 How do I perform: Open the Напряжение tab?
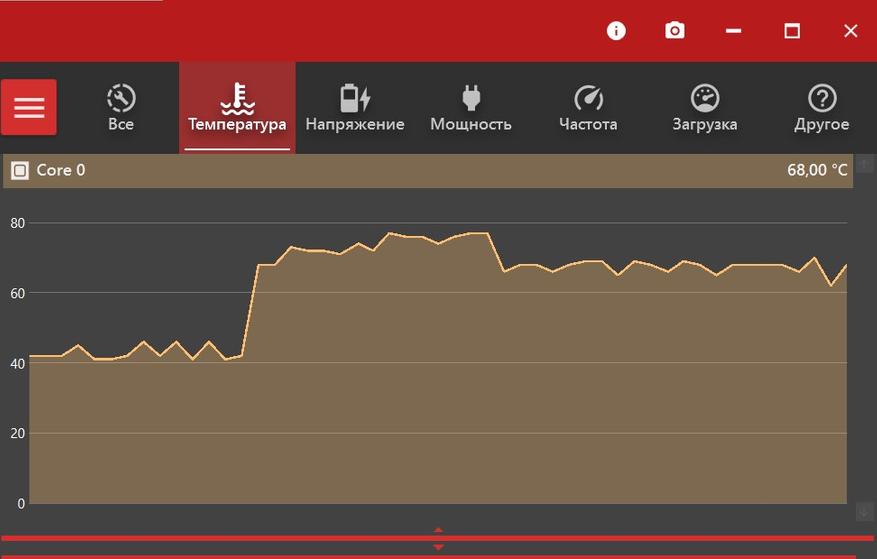click(355, 107)
